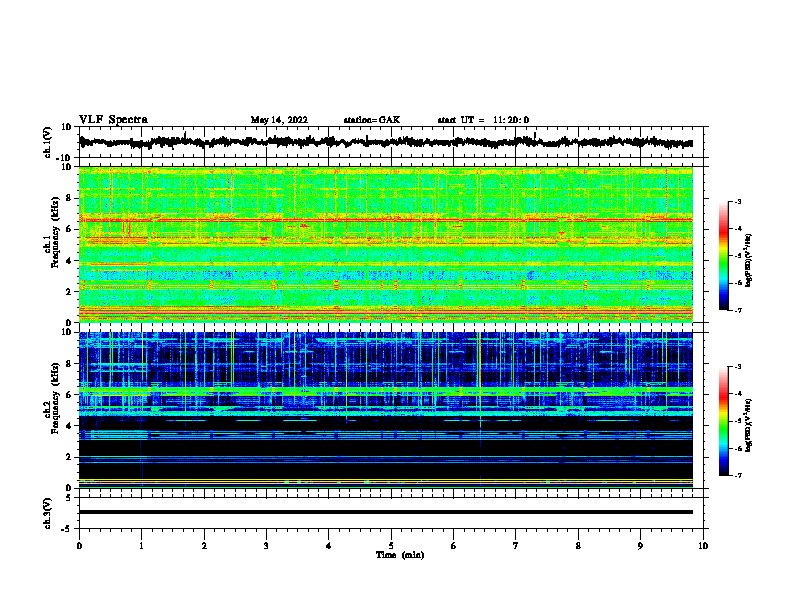Click the "-3" tick on ch.2 color bar

pos(738,367)
